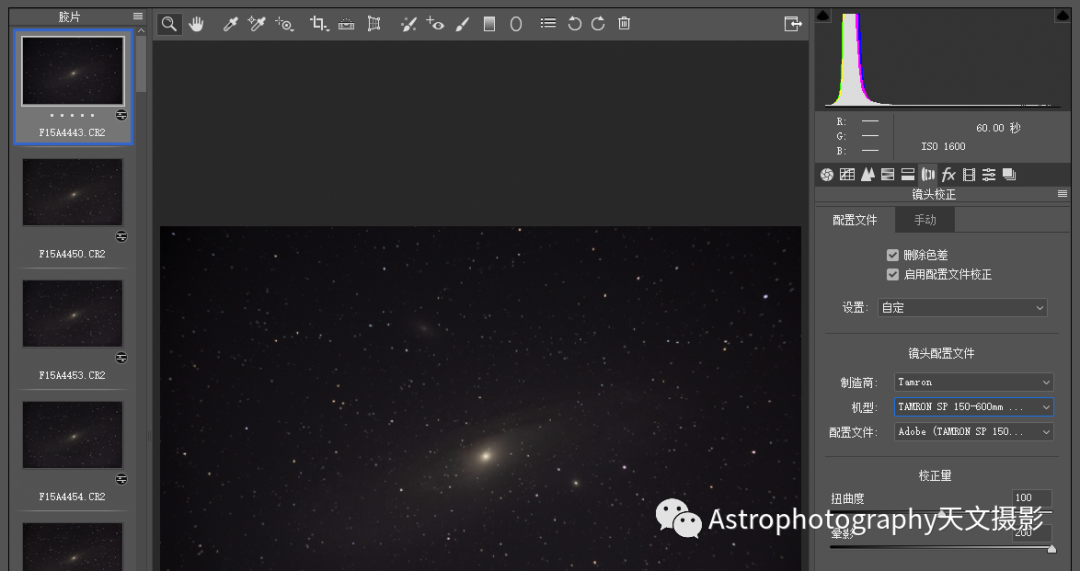The width and height of the screenshot is (1080, 571).
Task: Open the Presets sliders panel icon
Action: (989, 175)
